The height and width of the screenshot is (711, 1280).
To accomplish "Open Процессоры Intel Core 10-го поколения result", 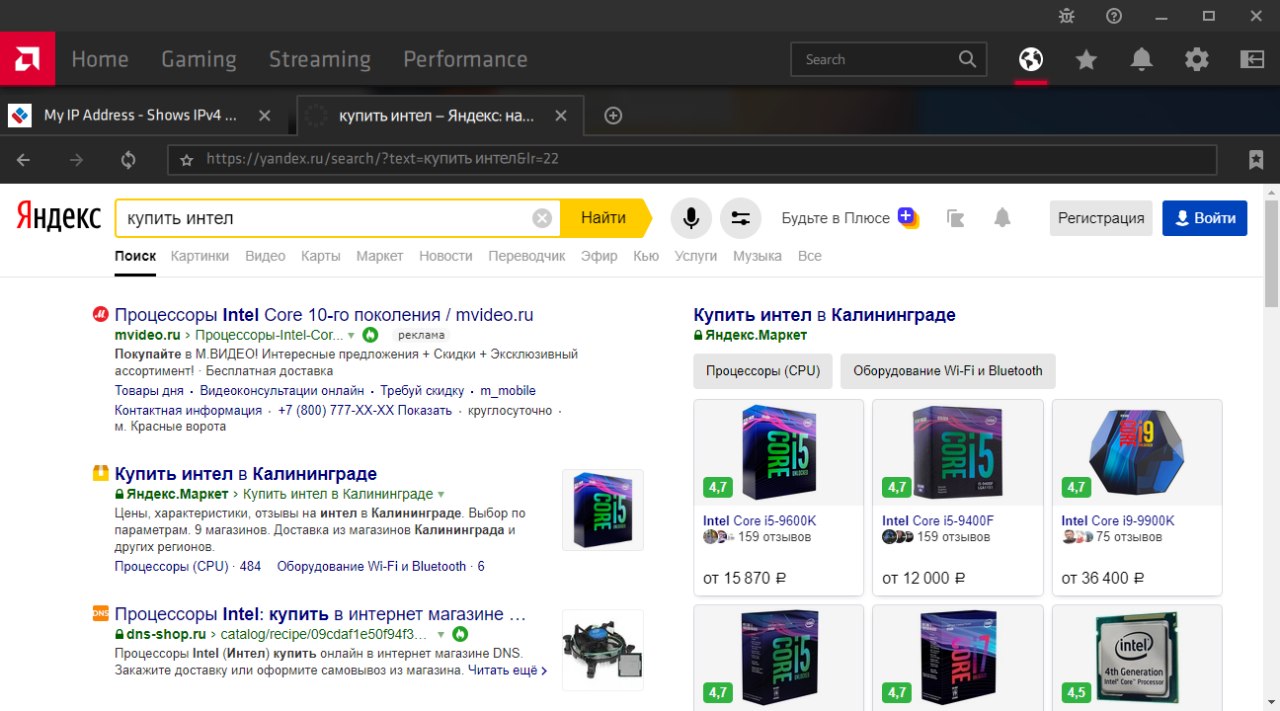I will coord(324,315).
